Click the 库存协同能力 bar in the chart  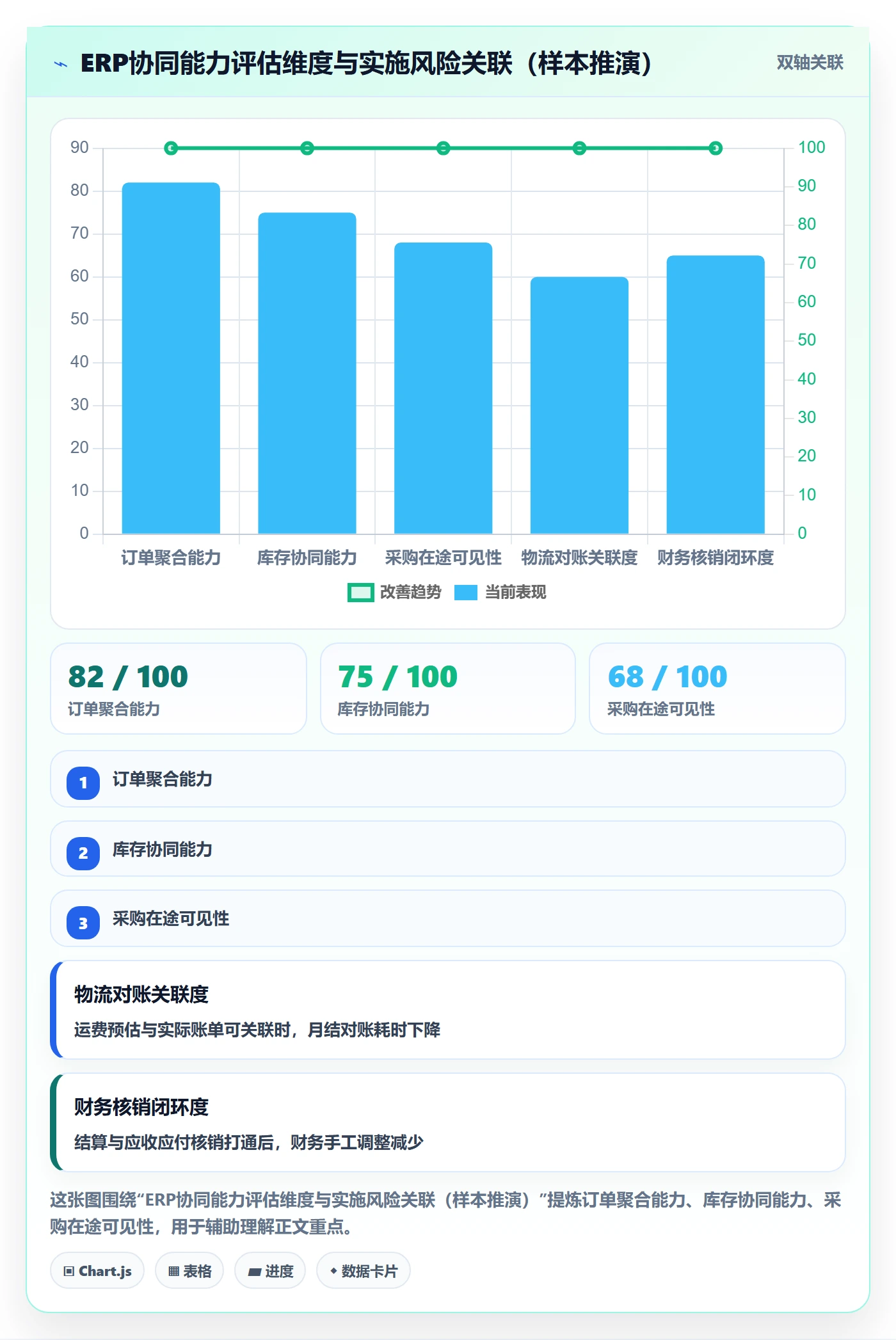(x=307, y=373)
